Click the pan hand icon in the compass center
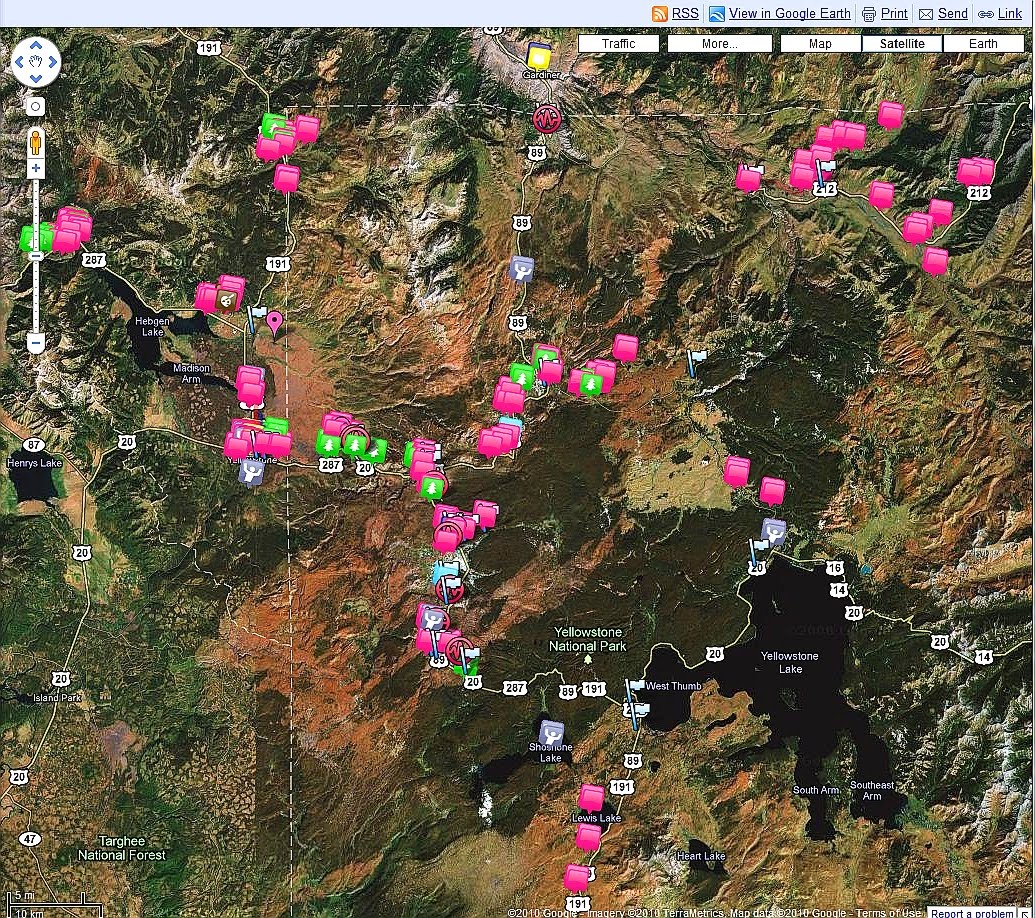Image resolution: width=1035 pixels, height=918 pixels. click(36, 61)
